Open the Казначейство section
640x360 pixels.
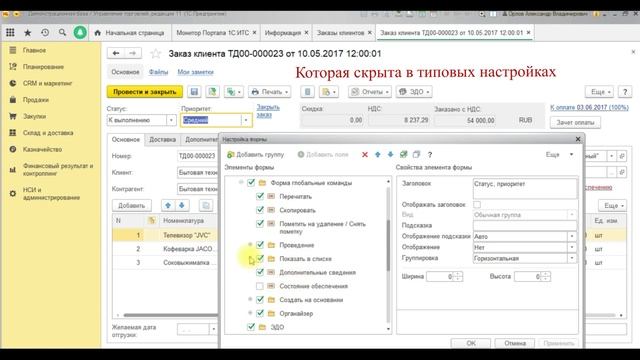point(42,149)
